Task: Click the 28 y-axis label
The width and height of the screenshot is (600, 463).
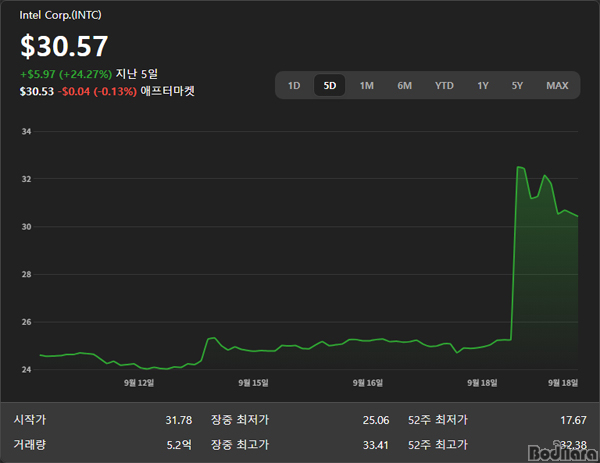Action: 26,274
